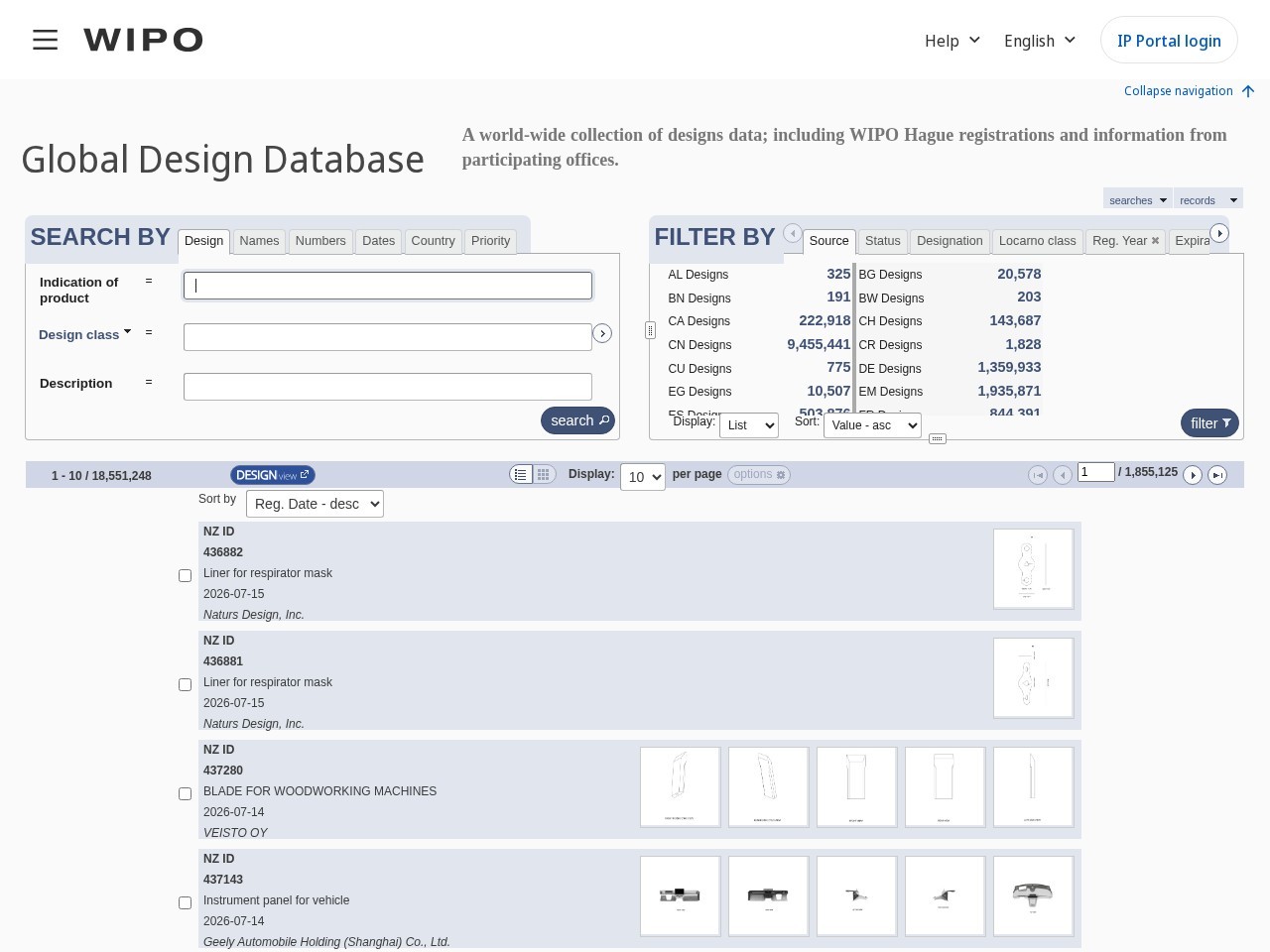
Task: Open the hamburger navigation menu
Action: (45, 40)
